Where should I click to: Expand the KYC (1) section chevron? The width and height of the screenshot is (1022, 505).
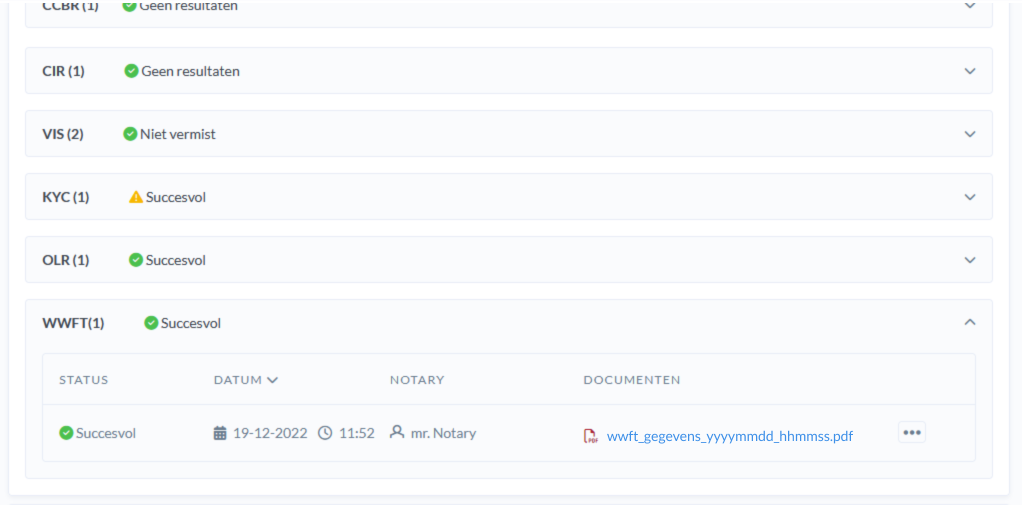(x=969, y=197)
